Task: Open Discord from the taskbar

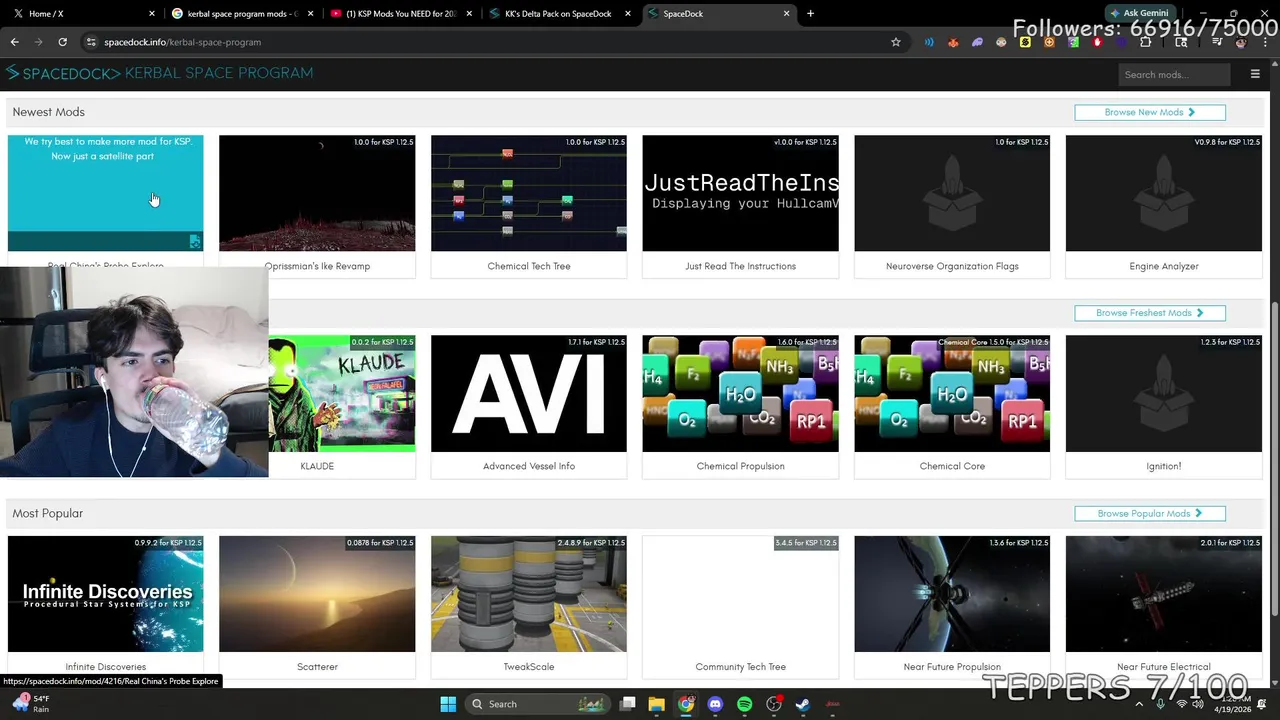Action: point(715,704)
